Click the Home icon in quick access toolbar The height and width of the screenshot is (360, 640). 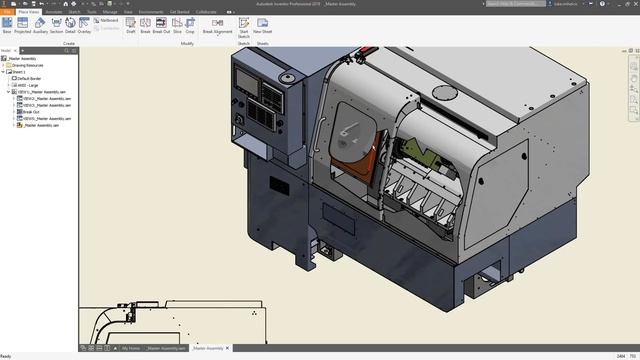pos(65,4)
